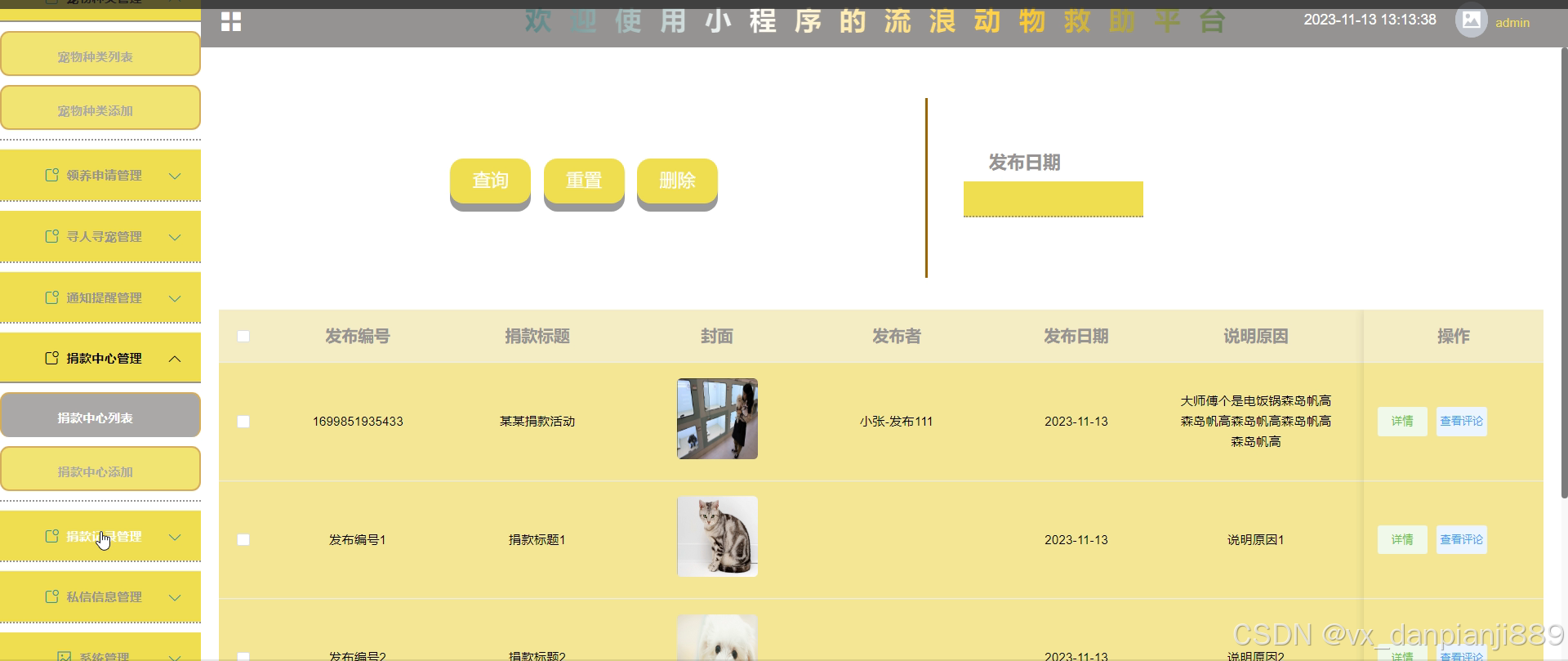The image size is (1568, 661).
Task: Click the 发布日期 column header in table
Action: (1076, 336)
